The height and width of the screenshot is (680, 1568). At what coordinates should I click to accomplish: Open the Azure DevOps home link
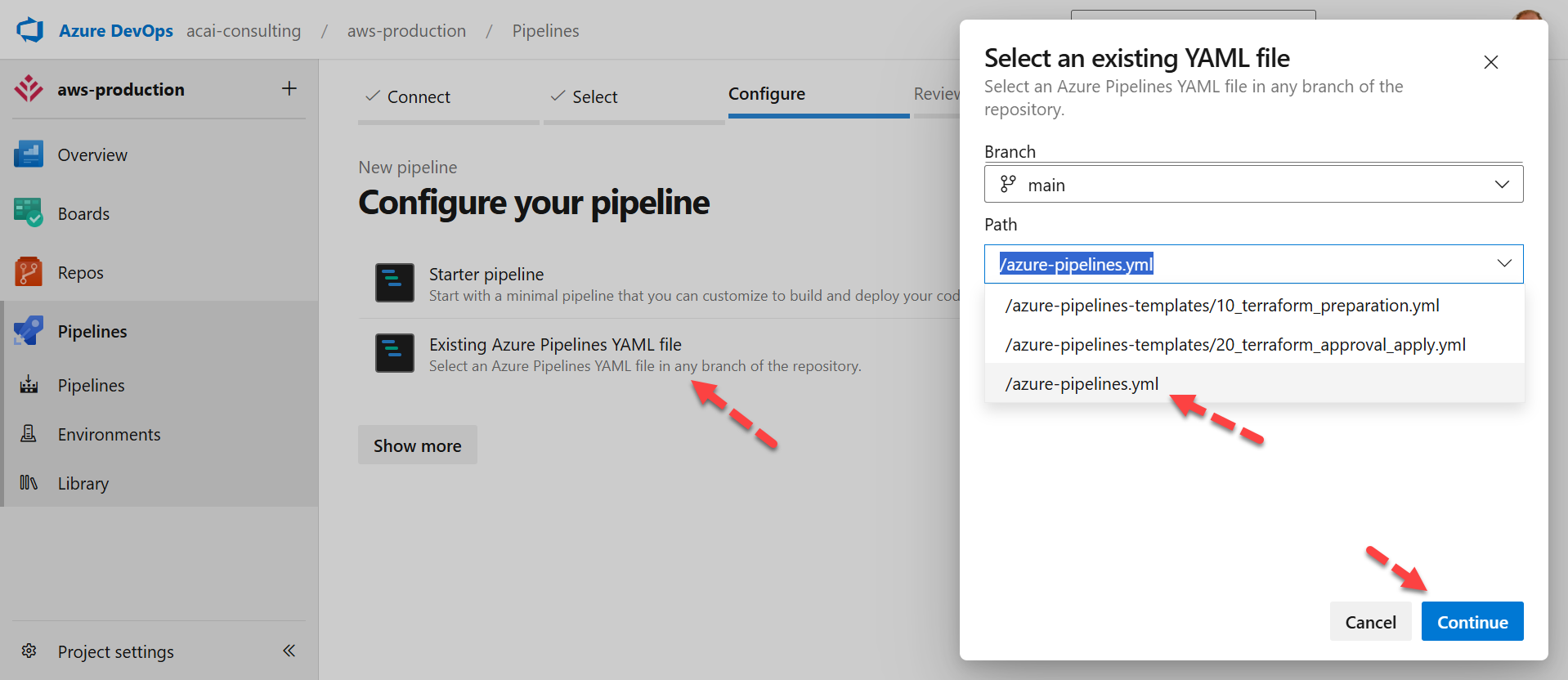click(116, 31)
